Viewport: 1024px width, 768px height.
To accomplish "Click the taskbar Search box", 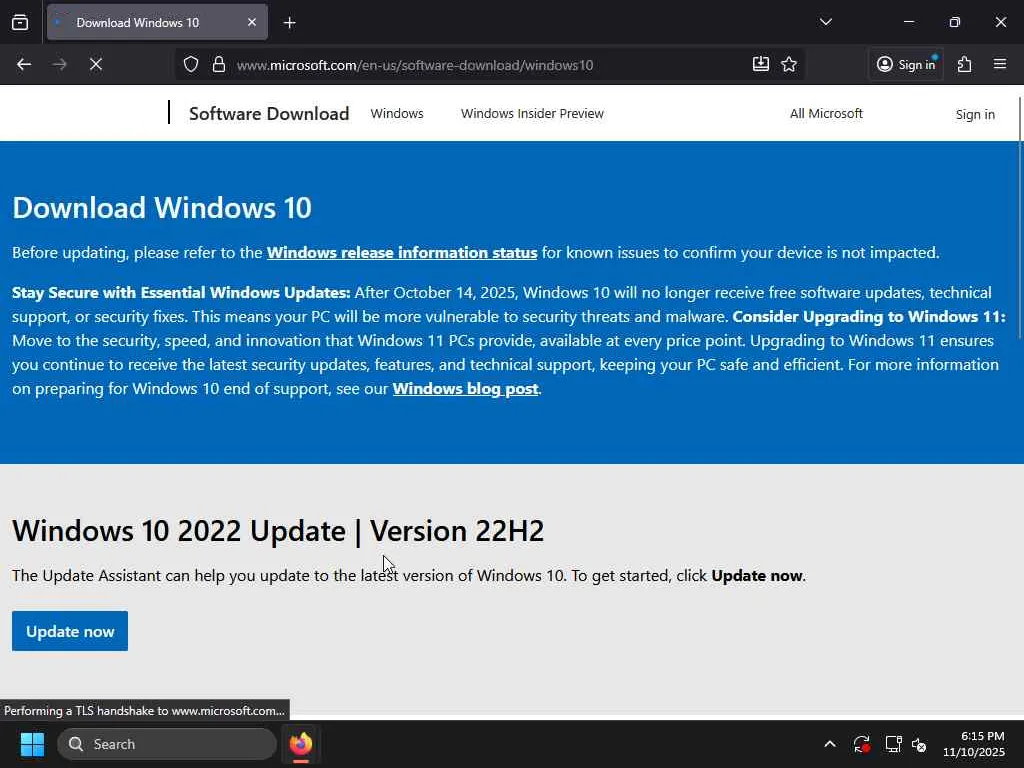I will click(167, 744).
